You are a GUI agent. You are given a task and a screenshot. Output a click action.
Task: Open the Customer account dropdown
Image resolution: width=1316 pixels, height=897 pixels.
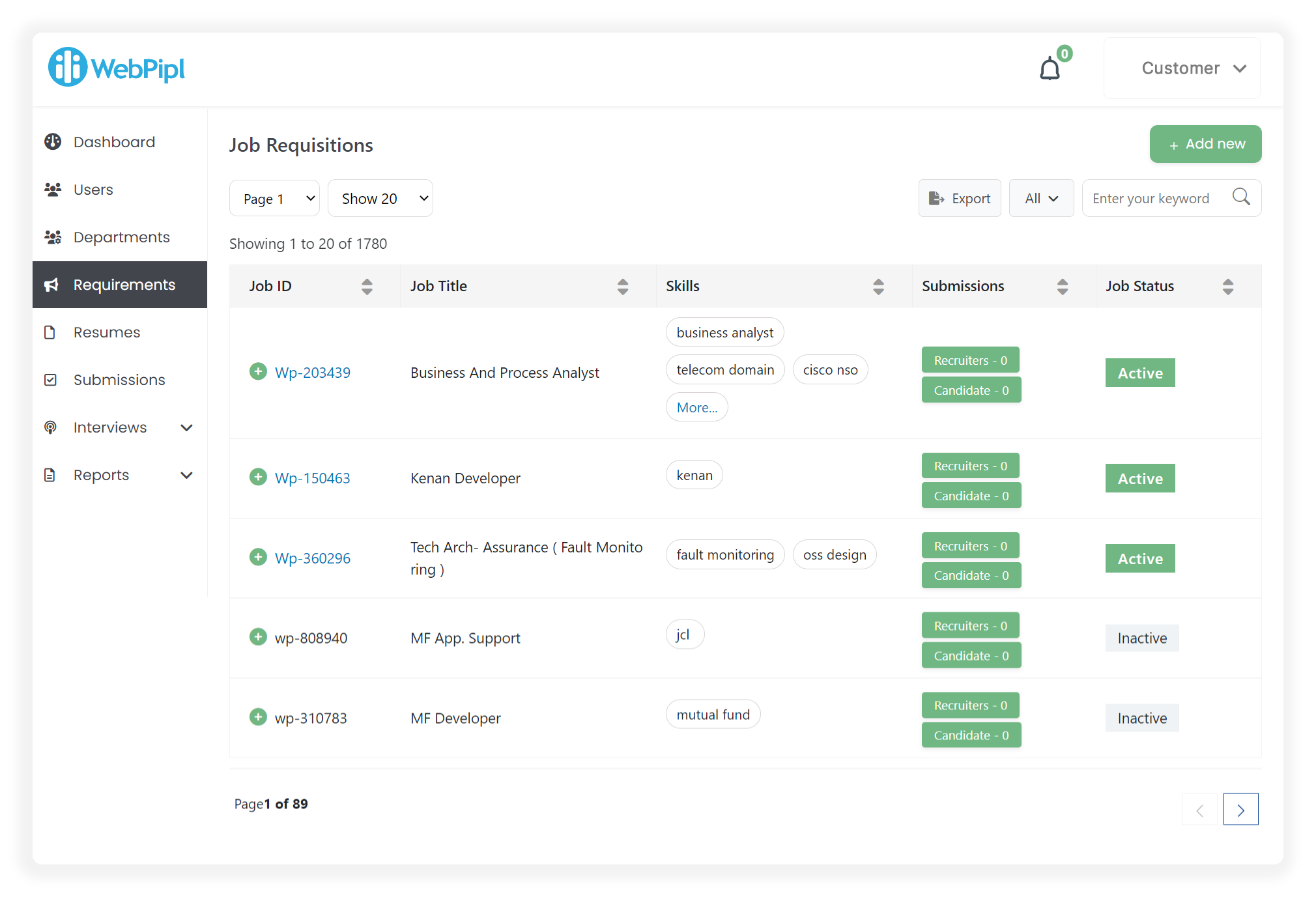tap(1182, 68)
